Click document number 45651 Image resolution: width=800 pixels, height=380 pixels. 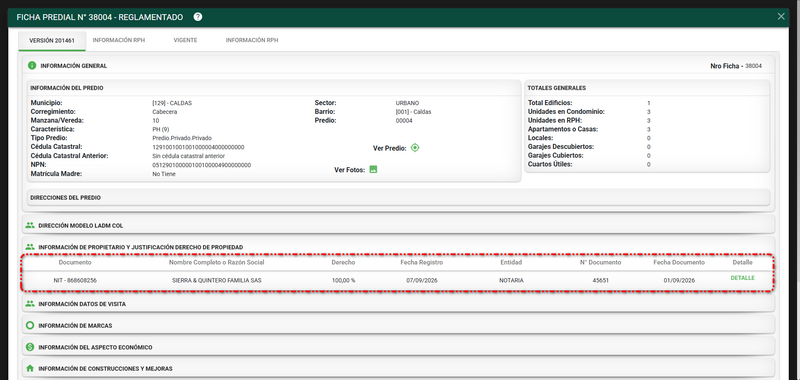click(x=601, y=281)
